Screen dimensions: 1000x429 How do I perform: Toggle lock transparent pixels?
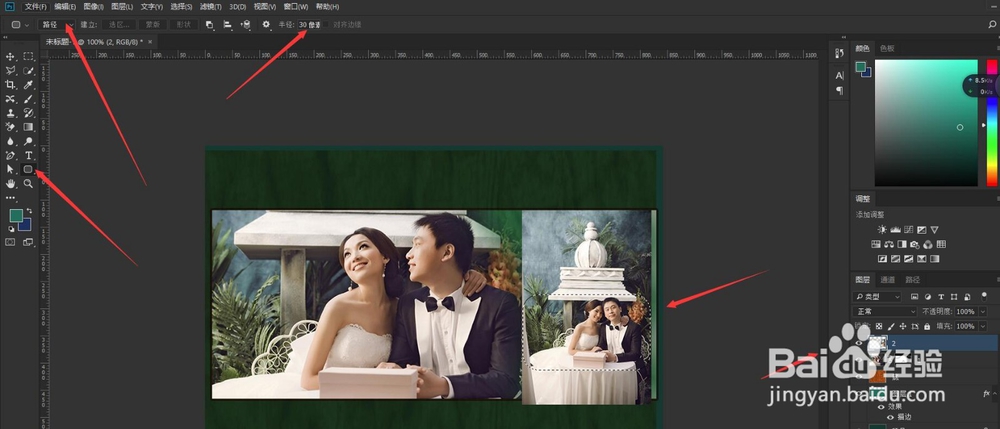click(879, 326)
